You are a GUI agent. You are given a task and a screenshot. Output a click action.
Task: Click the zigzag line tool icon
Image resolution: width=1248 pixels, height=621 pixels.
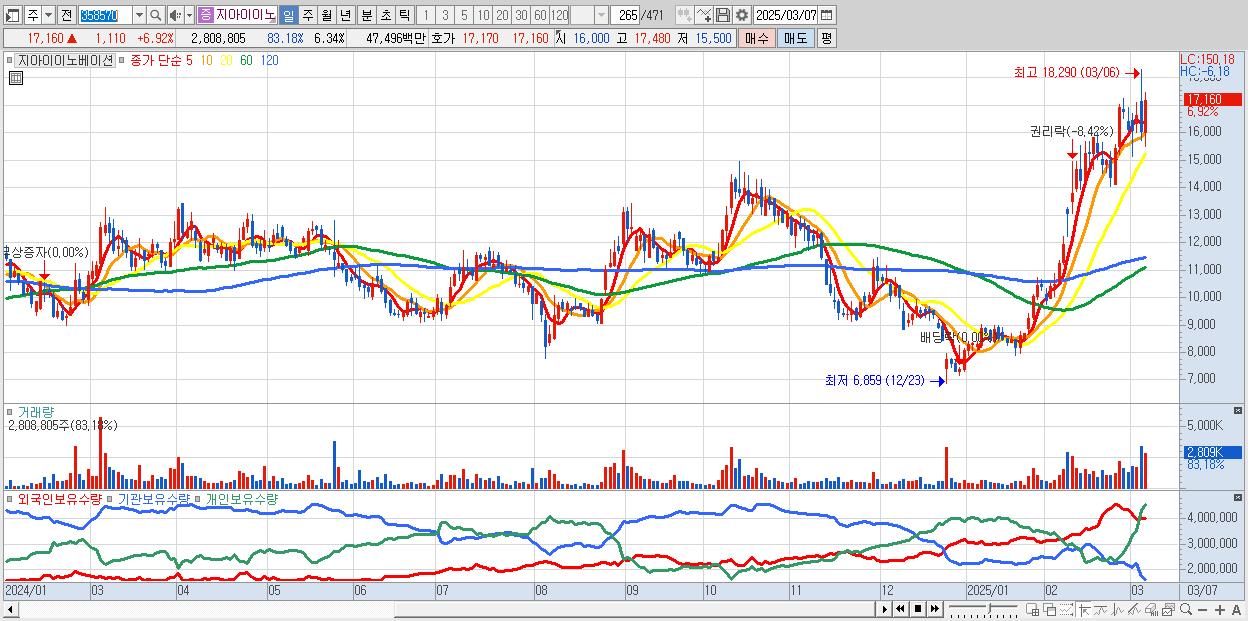pos(1117,610)
